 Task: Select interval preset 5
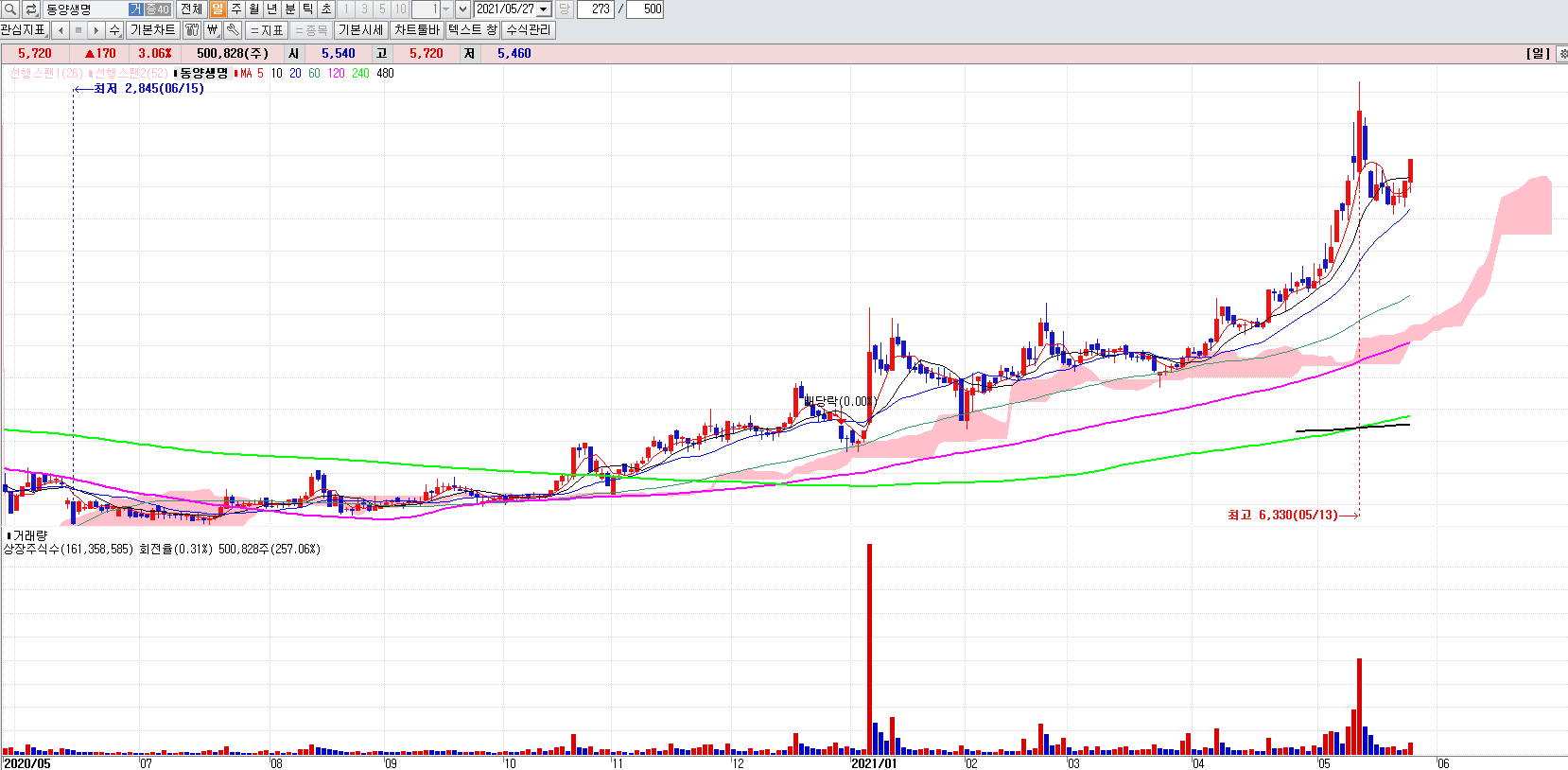[x=382, y=9]
